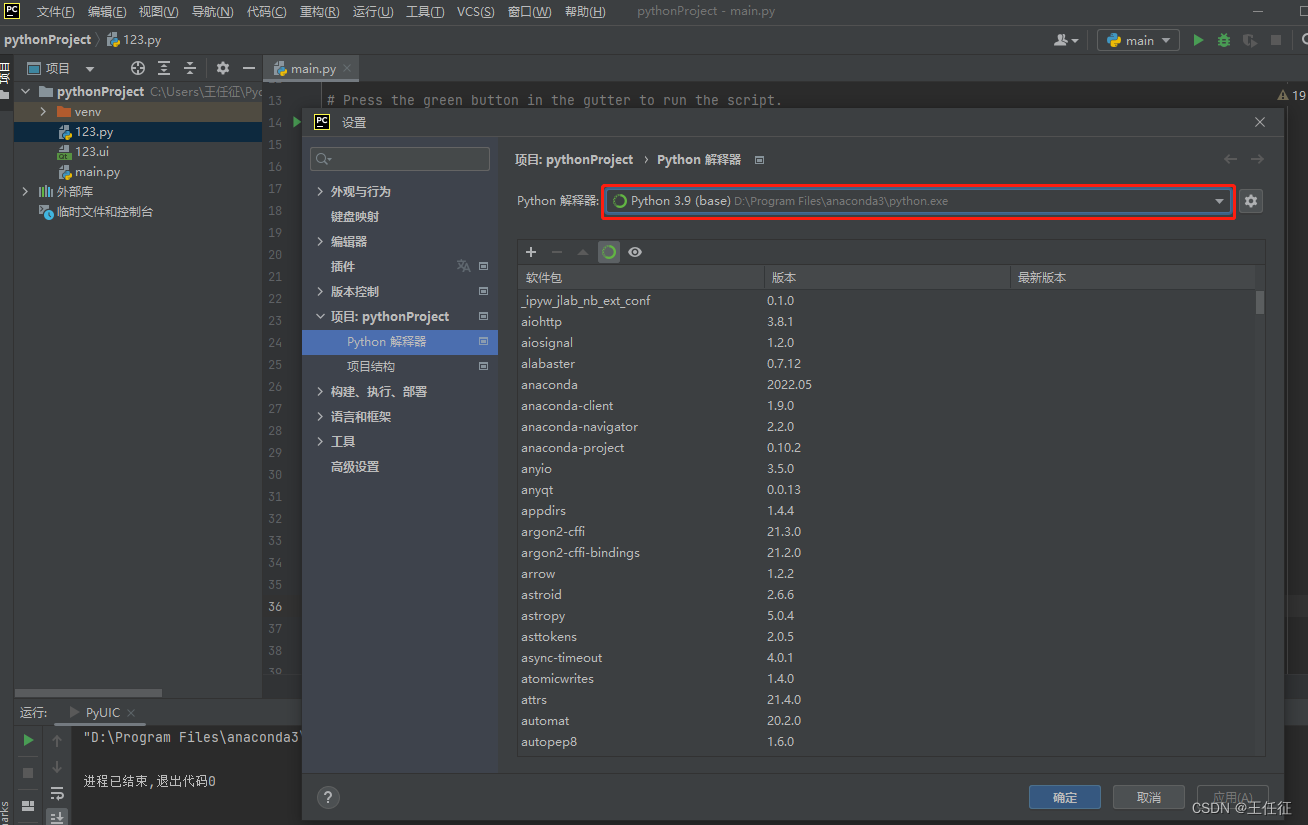This screenshot has height=825, width=1308.
Task: Run the main configuration with green play icon
Action: click(x=1198, y=40)
